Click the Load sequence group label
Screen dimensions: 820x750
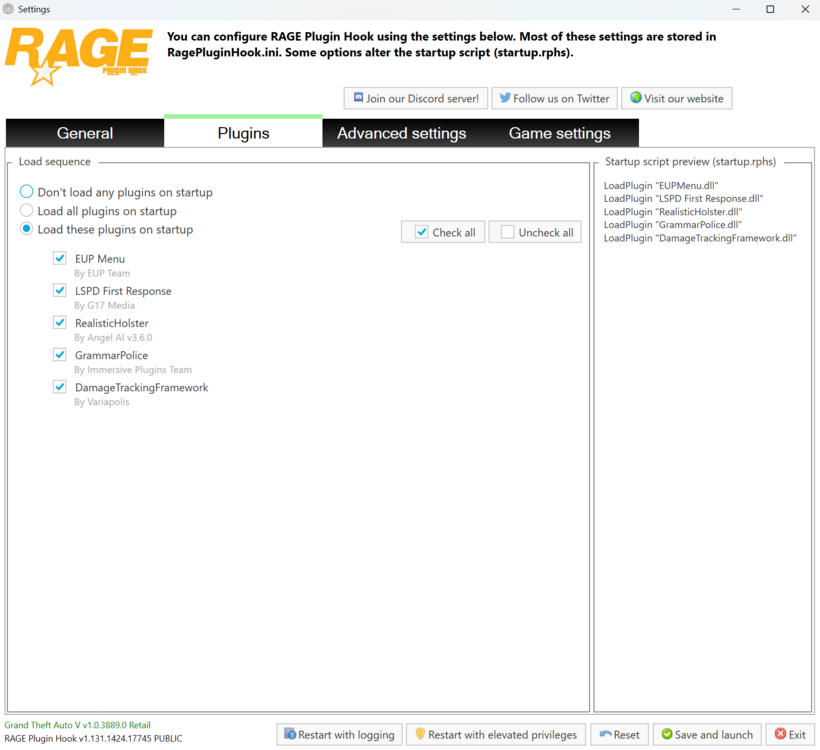[x=54, y=162]
